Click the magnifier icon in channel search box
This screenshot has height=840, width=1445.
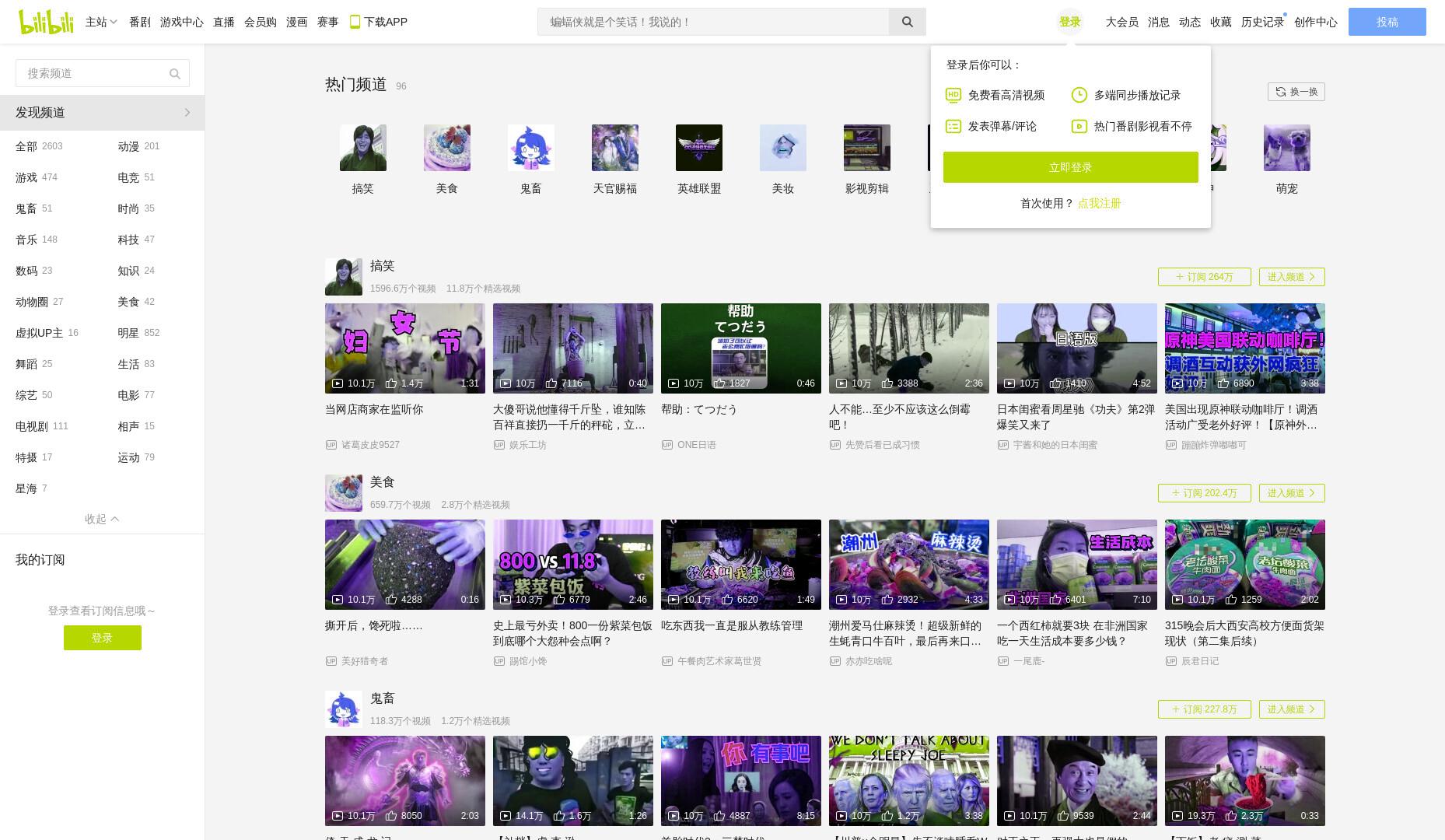tap(175, 74)
